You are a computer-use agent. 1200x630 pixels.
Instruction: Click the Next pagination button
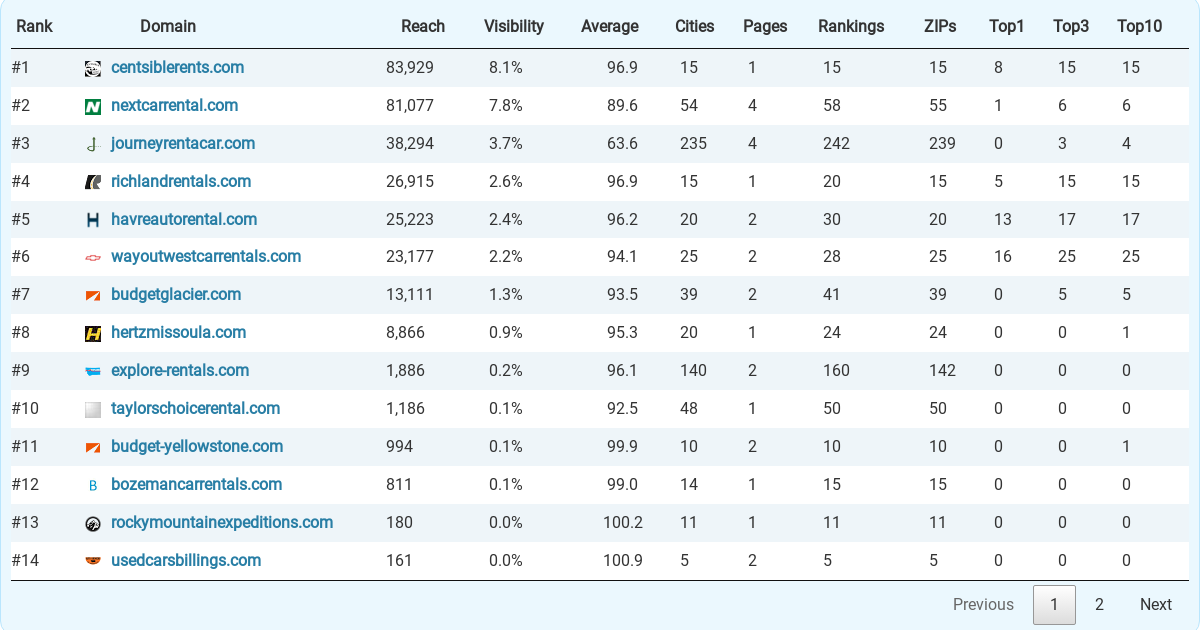point(1155,604)
